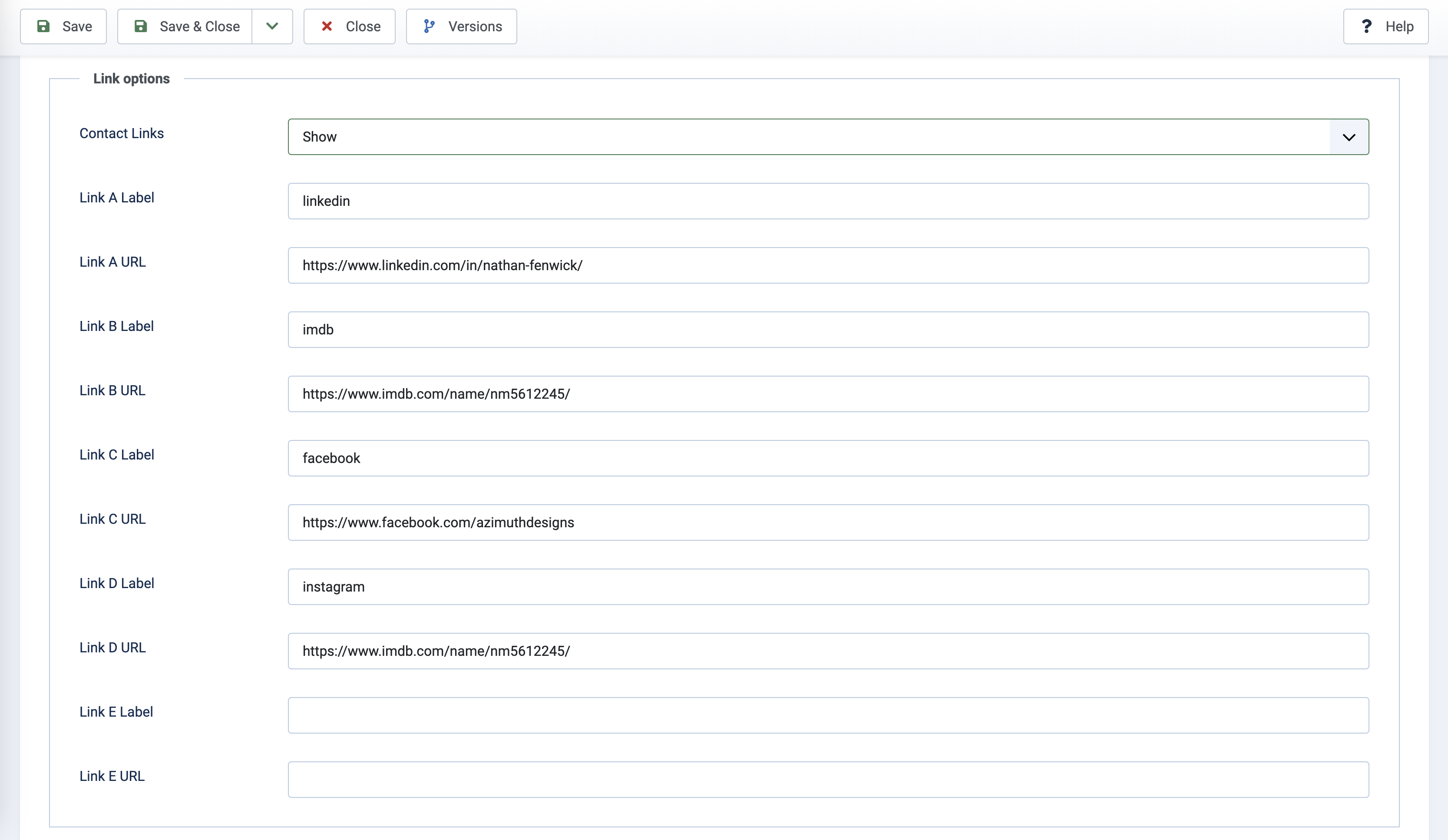Click the empty Link E URL field

(827, 780)
